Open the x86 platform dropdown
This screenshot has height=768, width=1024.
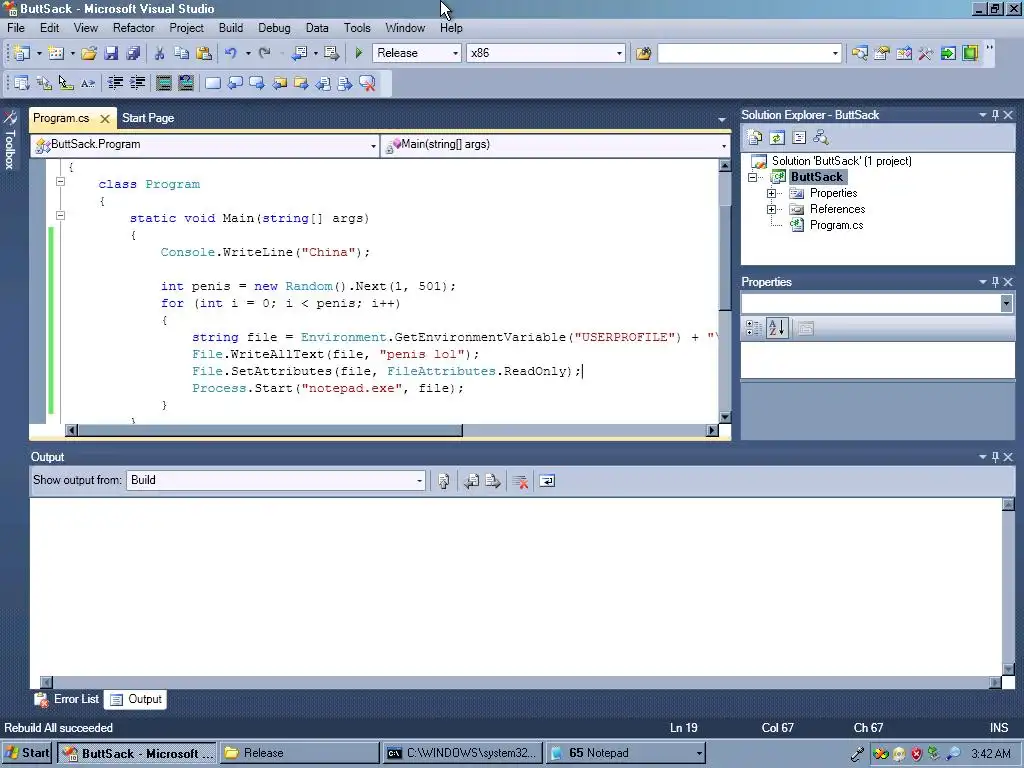(x=619, y=54)
